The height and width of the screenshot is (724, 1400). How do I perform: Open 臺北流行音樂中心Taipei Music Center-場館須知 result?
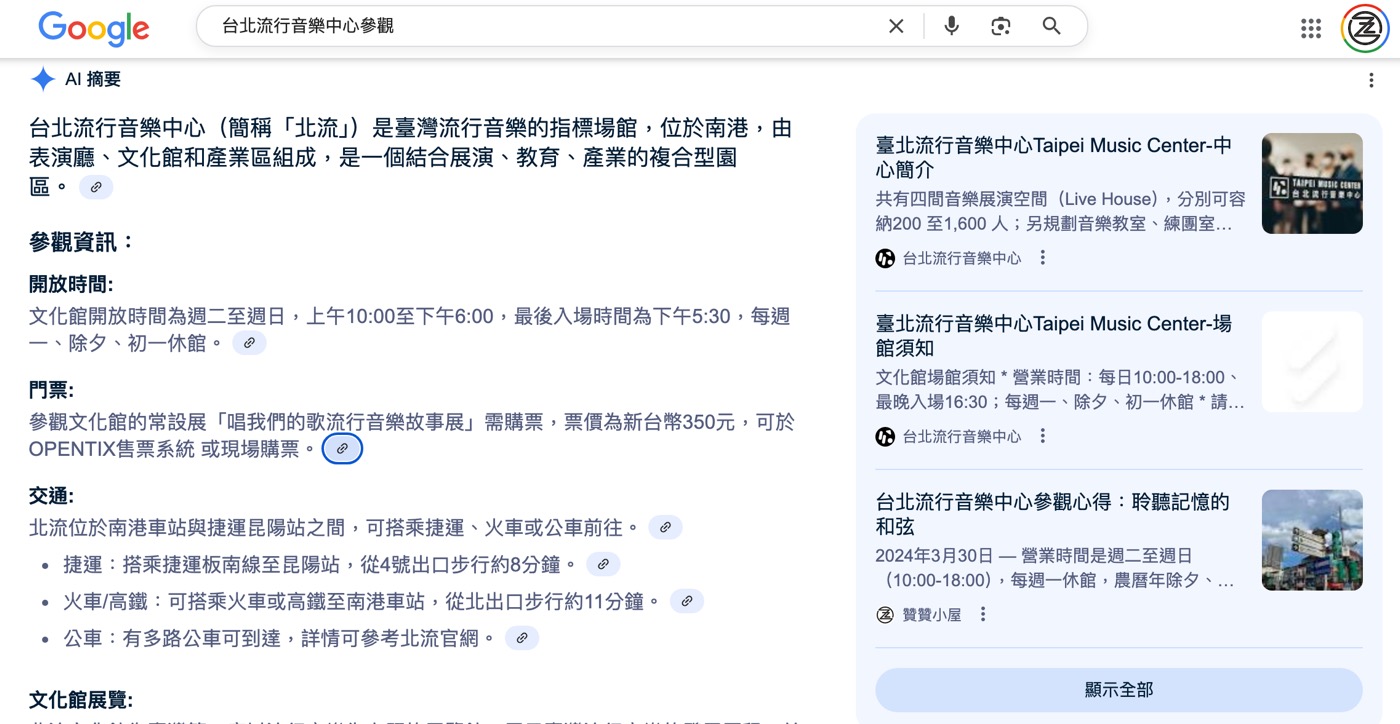1054,335
